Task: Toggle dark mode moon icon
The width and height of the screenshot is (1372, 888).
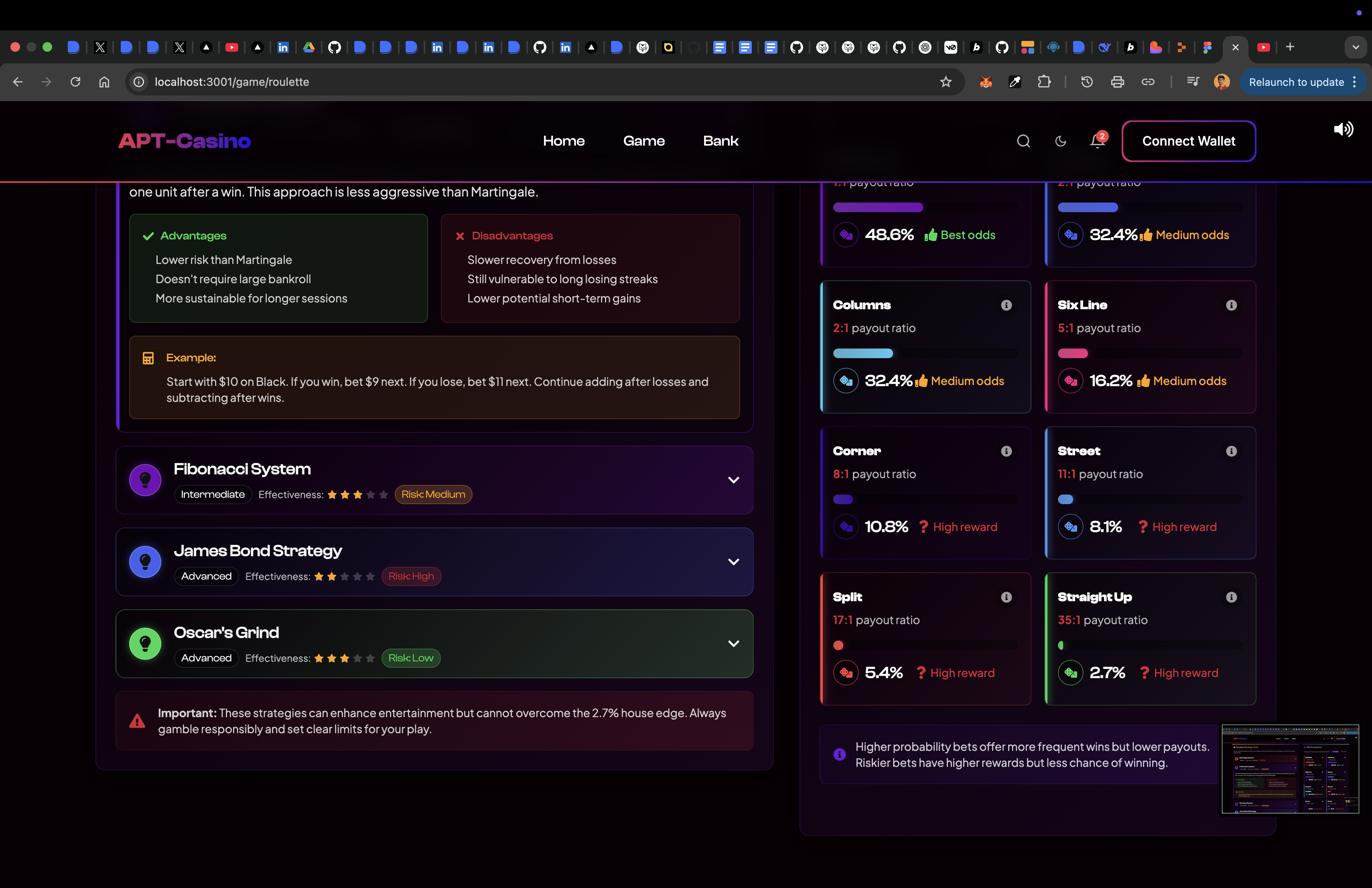Action: (x=1060, y=141)
